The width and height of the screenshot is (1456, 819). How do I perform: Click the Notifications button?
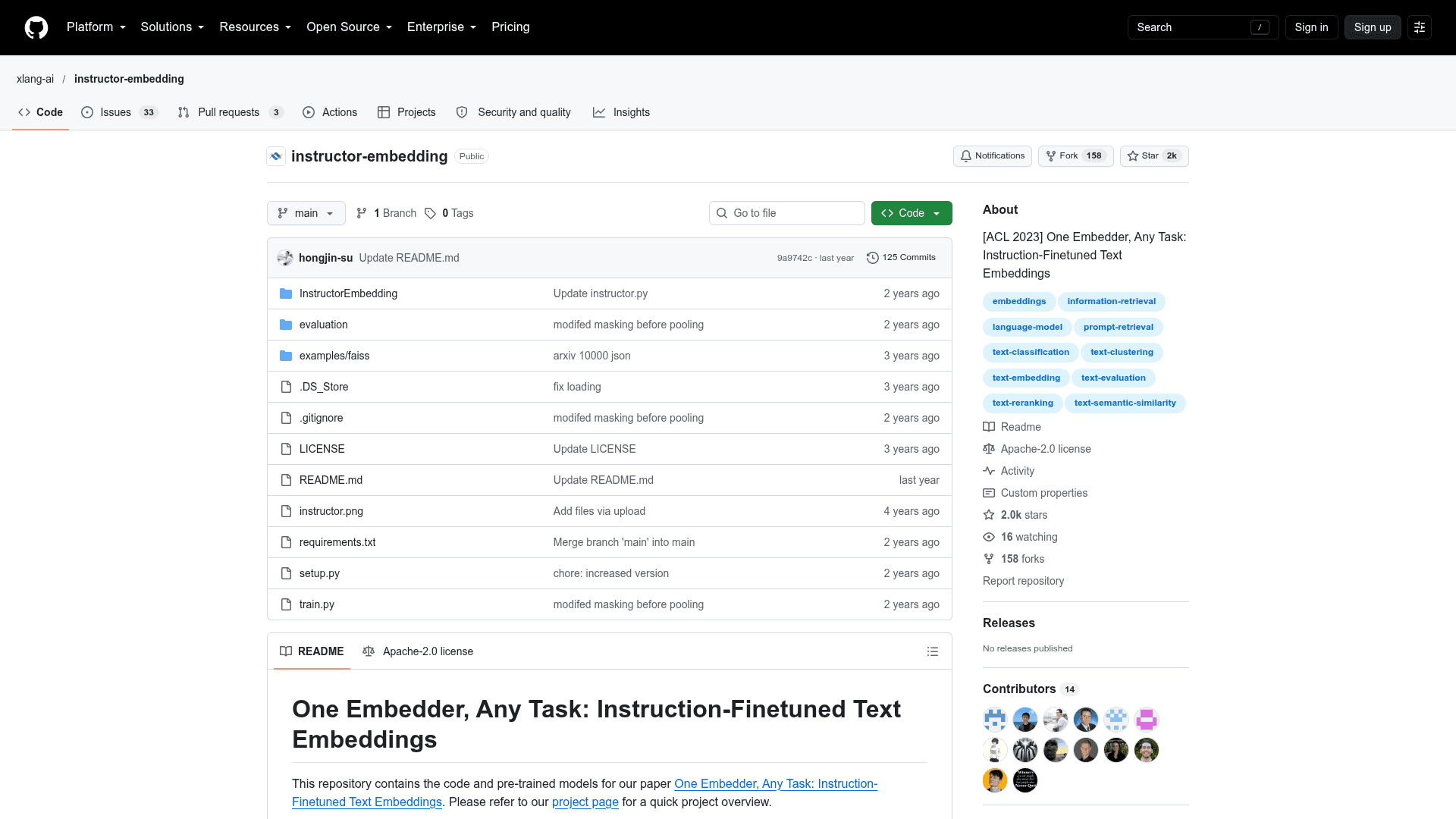993,156
